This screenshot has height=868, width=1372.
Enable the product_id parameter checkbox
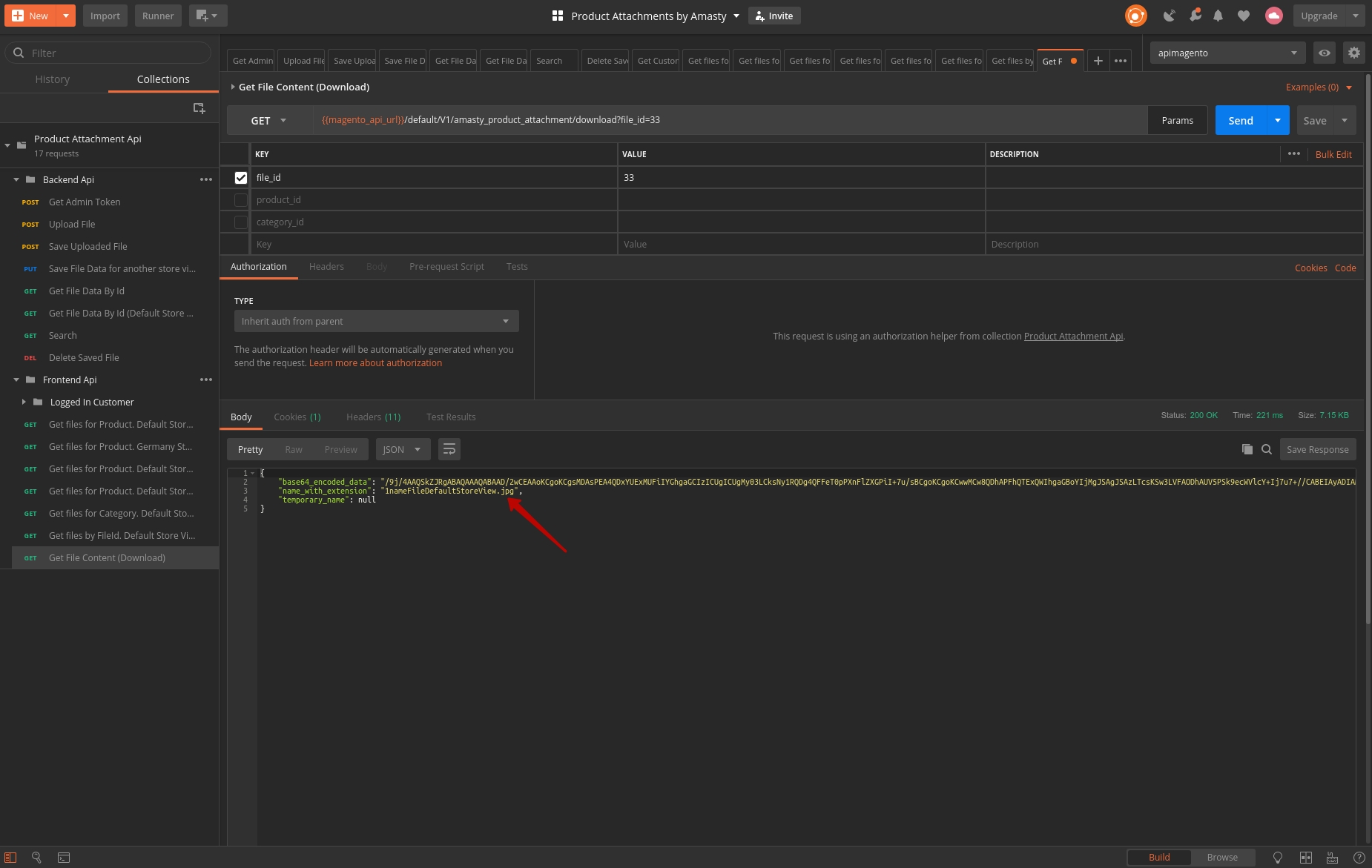[240, 200]
